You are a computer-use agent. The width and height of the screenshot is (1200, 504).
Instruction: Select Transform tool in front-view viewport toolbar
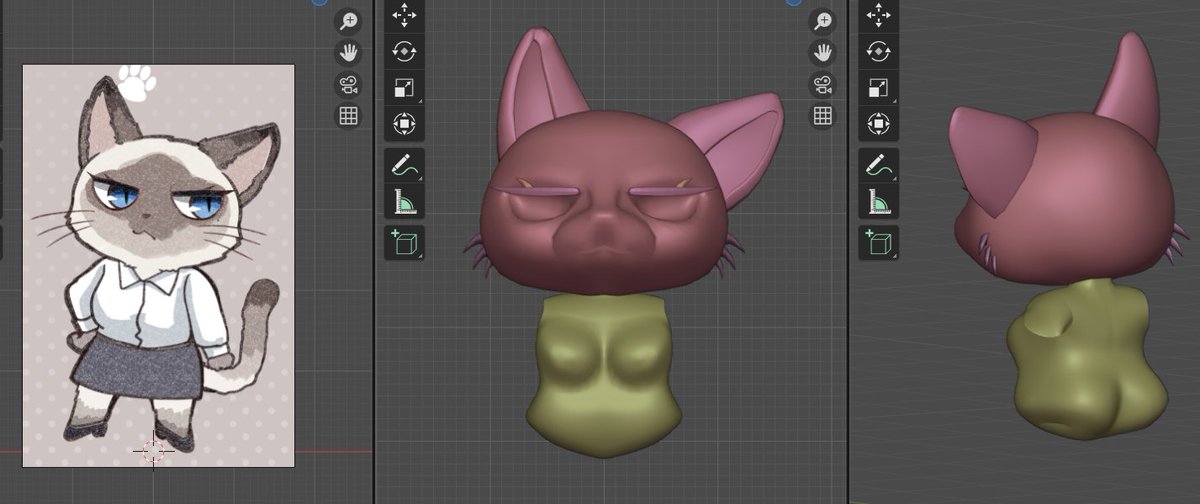[x=404, y=123]
